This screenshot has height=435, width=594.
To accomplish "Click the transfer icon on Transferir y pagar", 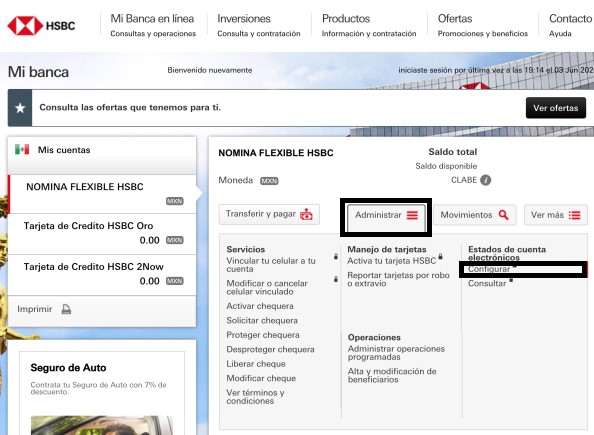I will [306, 214].
